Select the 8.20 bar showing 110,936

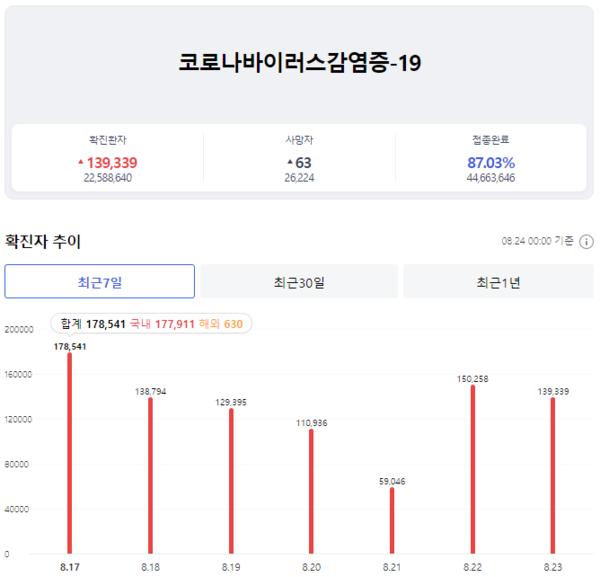point(311,491)
